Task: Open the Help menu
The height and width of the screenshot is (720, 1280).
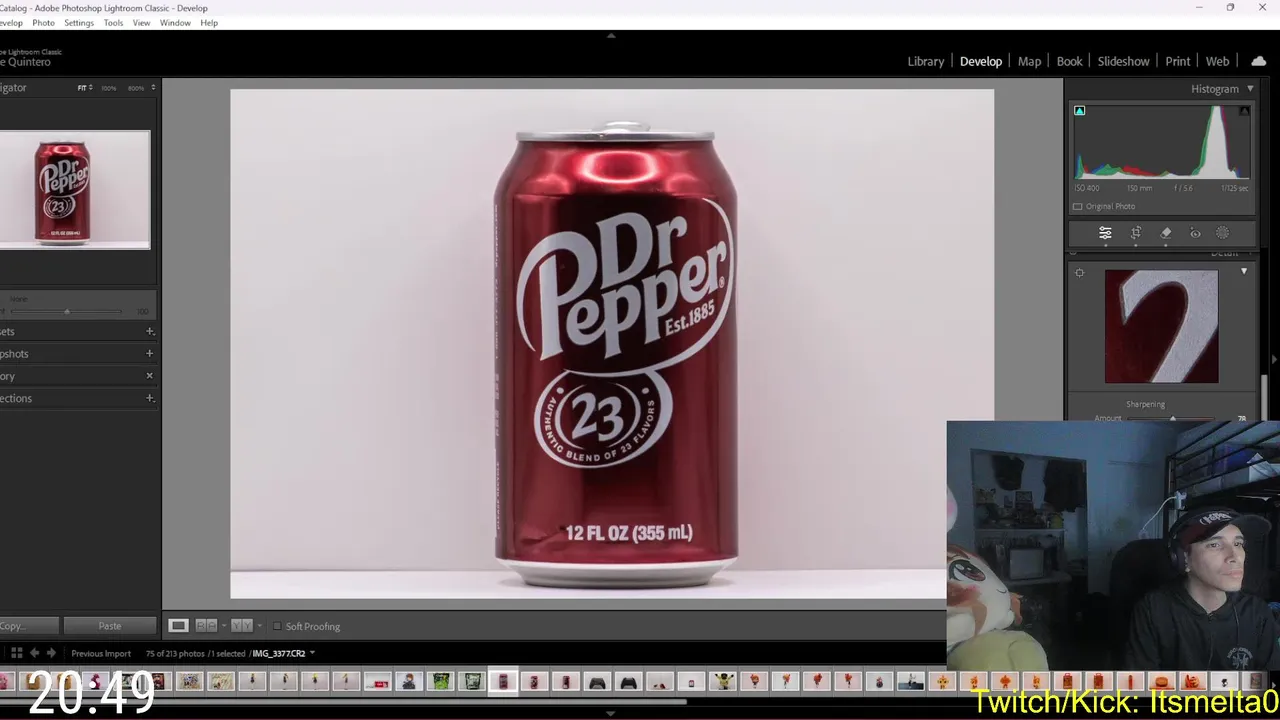Action: [x=209, y=22]
